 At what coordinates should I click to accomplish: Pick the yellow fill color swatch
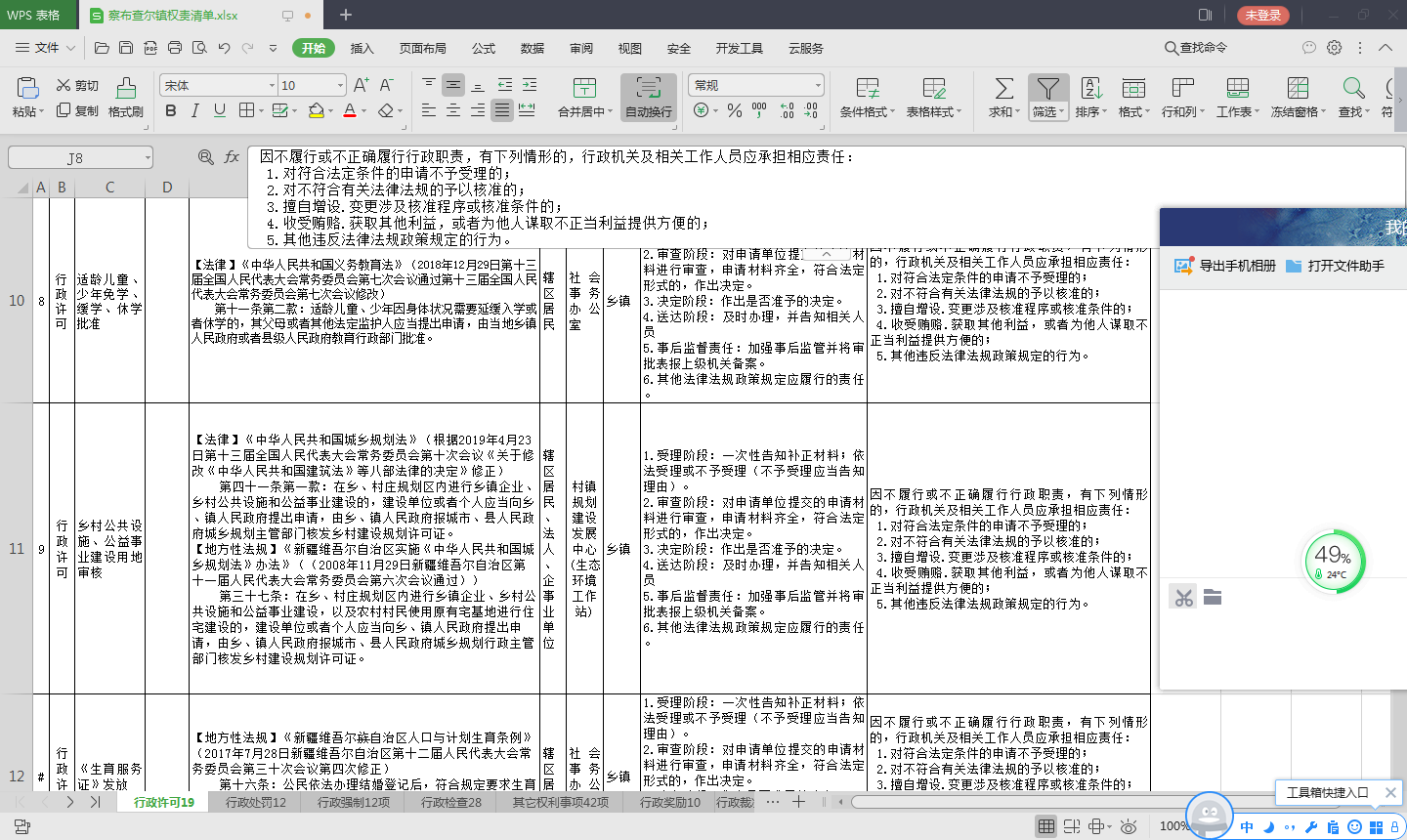point(316,111)
